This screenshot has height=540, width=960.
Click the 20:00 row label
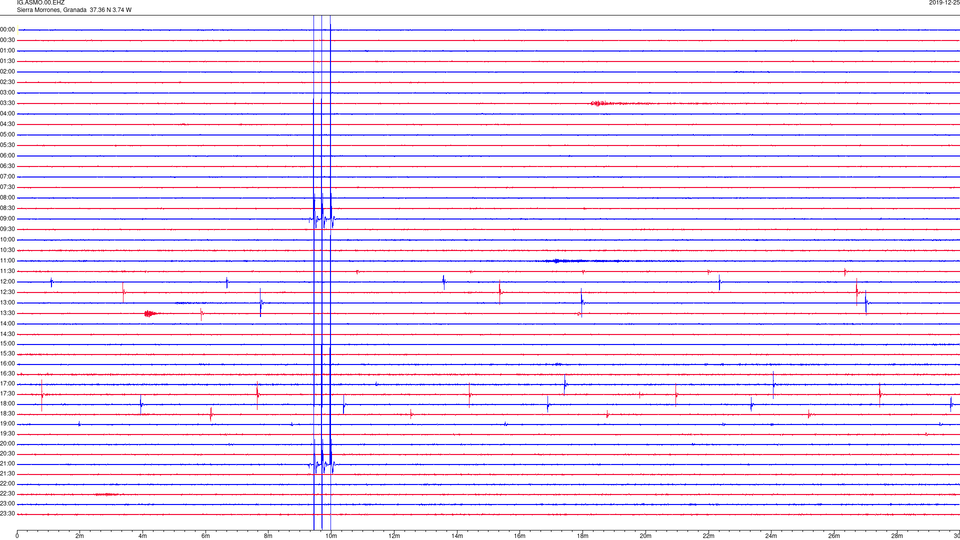(x=7, y=444)
